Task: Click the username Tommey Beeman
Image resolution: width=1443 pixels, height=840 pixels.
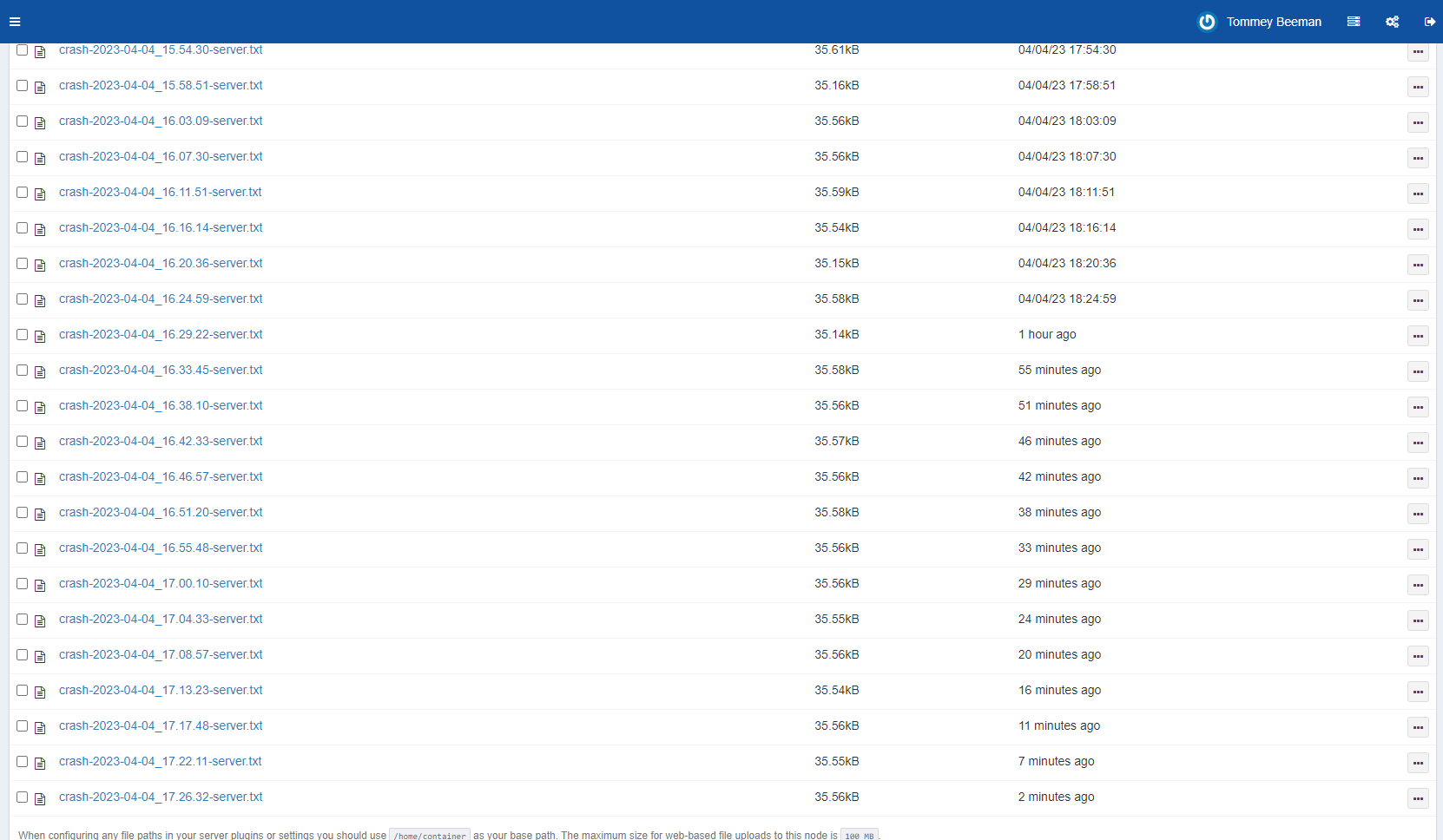Action: (1275, 22)
